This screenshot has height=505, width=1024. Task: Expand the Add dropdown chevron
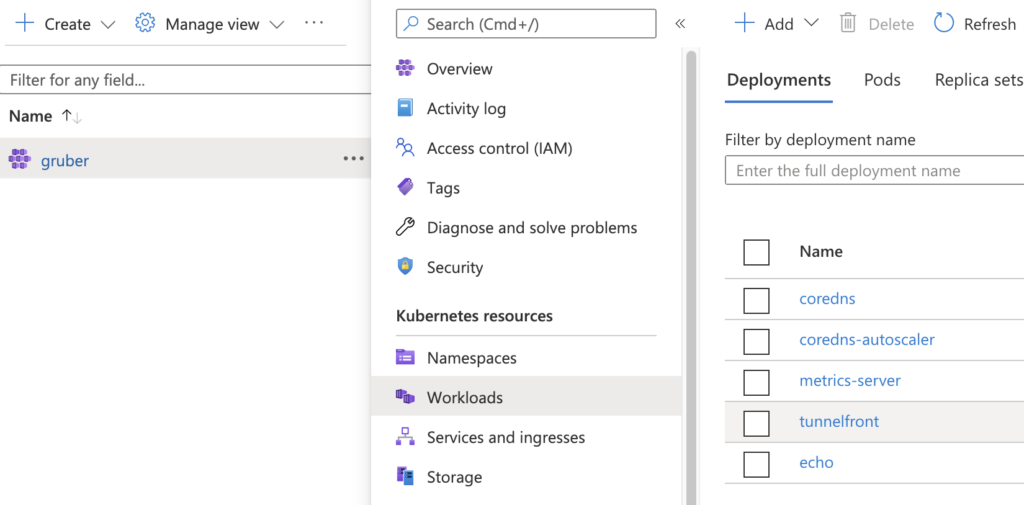(811, 23)
